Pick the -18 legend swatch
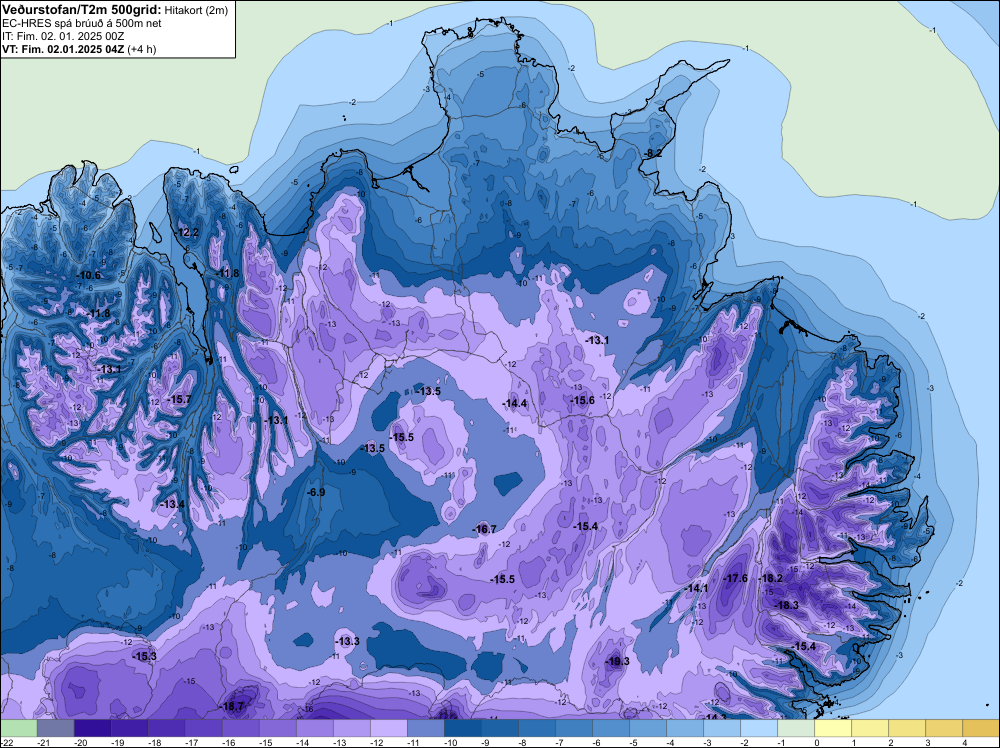1000x748 pixels. (x=167, y=728)
